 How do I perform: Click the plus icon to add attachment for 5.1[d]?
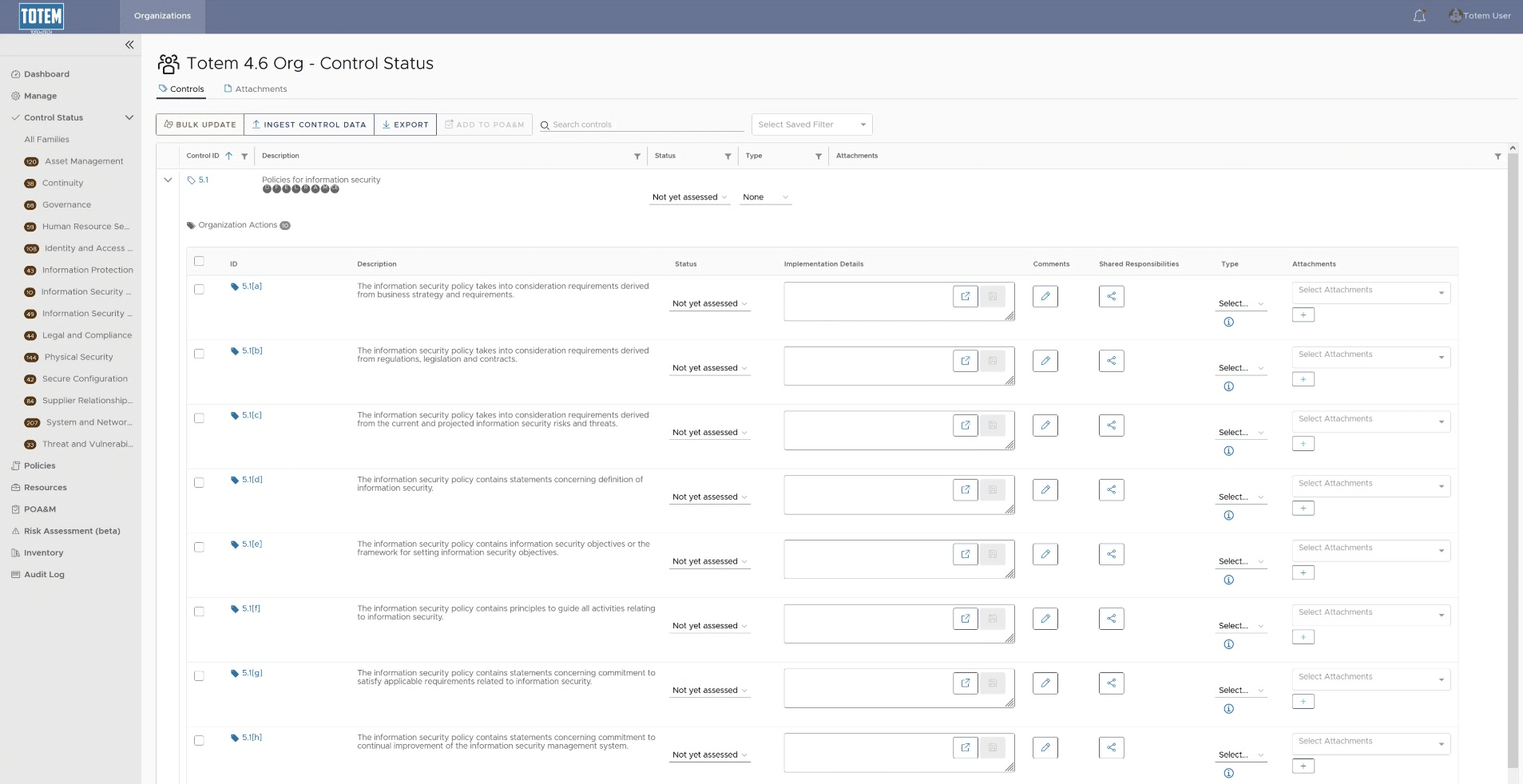(1303, 508)
